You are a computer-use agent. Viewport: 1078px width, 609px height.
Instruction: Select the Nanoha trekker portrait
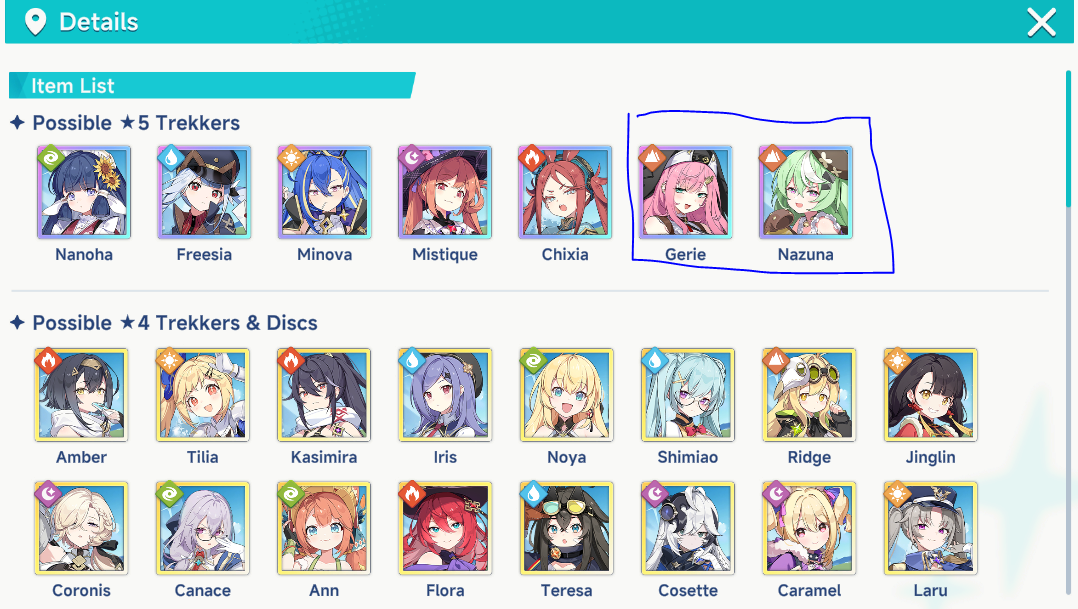(84, 192)
